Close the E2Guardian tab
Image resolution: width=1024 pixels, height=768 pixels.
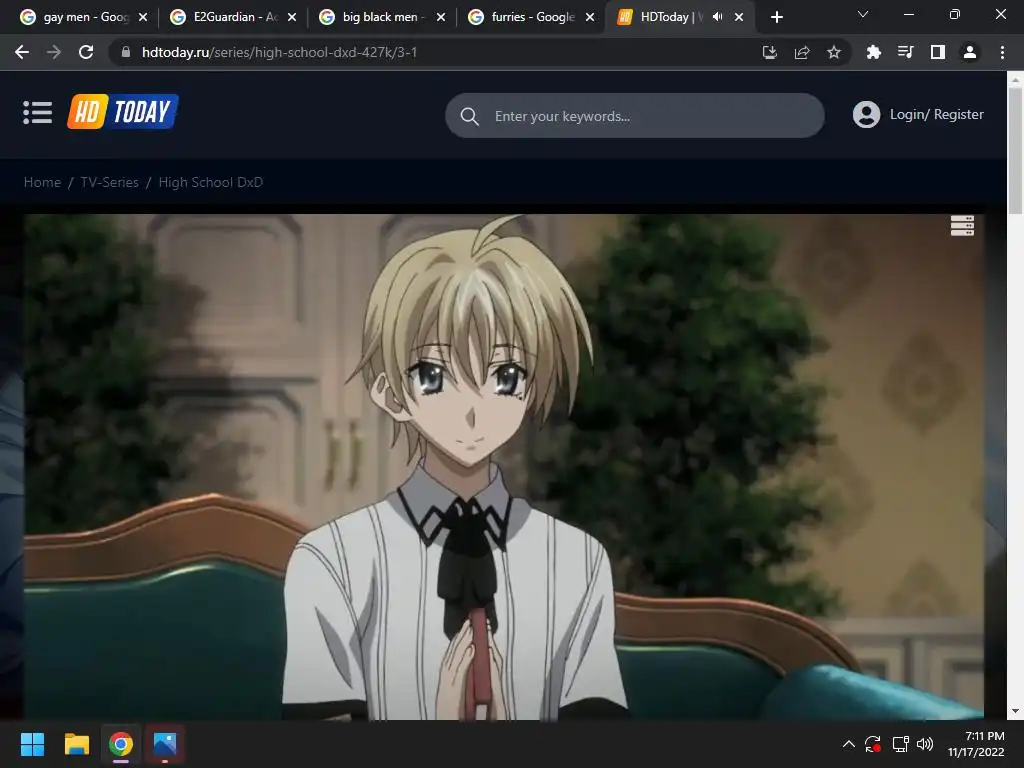coord(292,17)
